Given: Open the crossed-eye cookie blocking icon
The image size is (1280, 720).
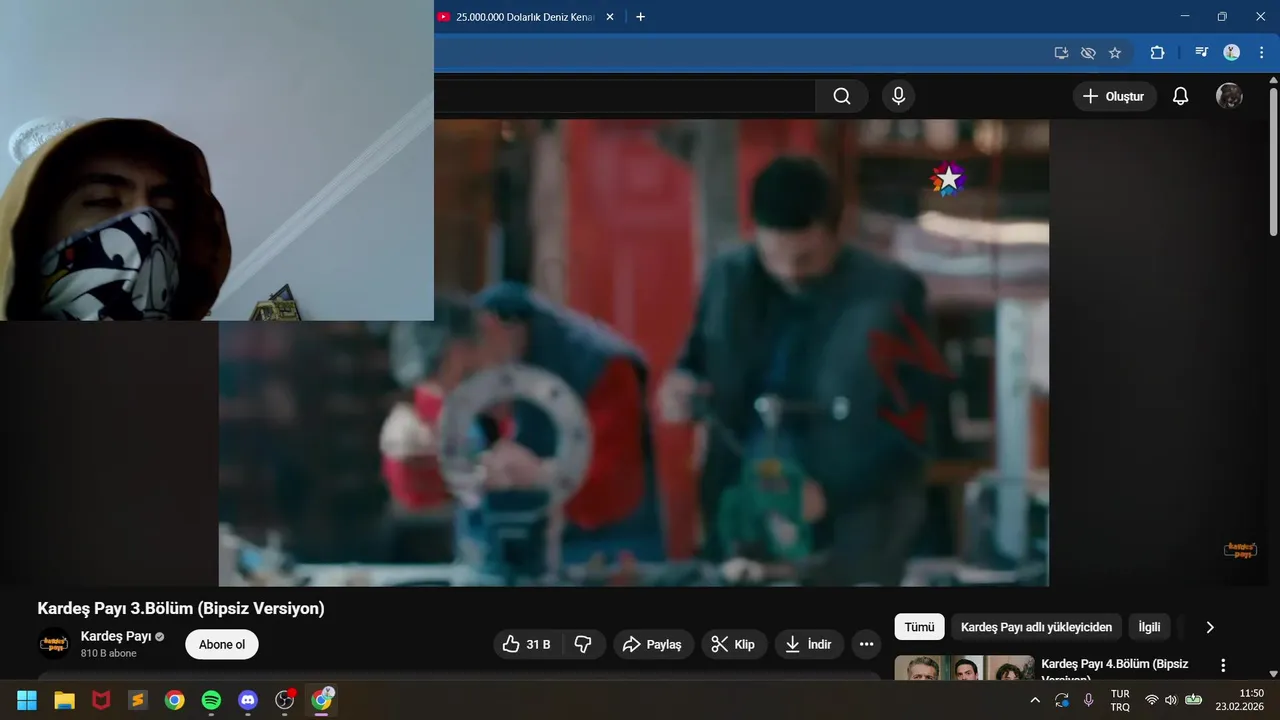Looking at the screenshot, I should click(x=1088, y=53).
